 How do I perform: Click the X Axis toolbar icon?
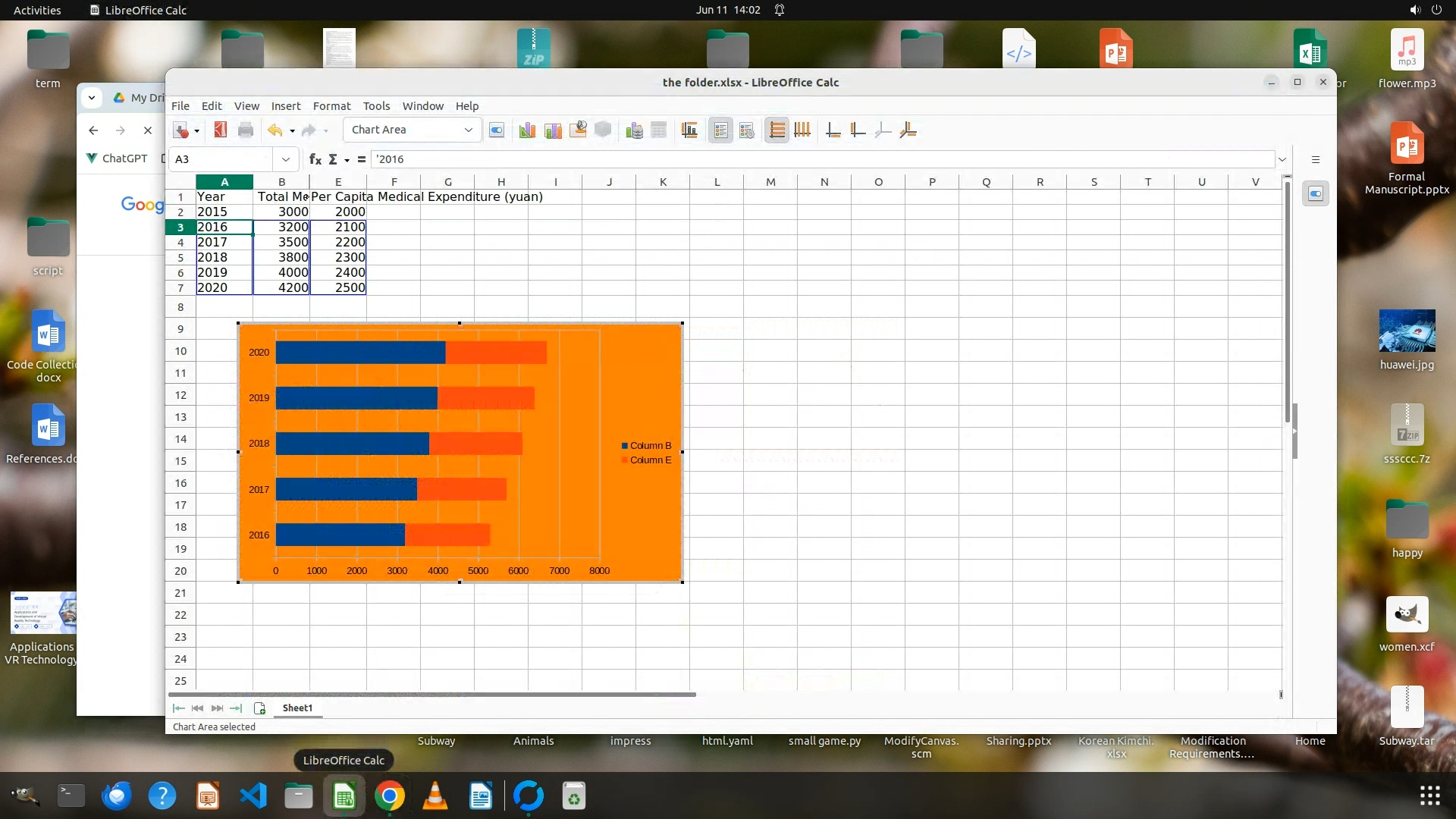tap(833, 130)
